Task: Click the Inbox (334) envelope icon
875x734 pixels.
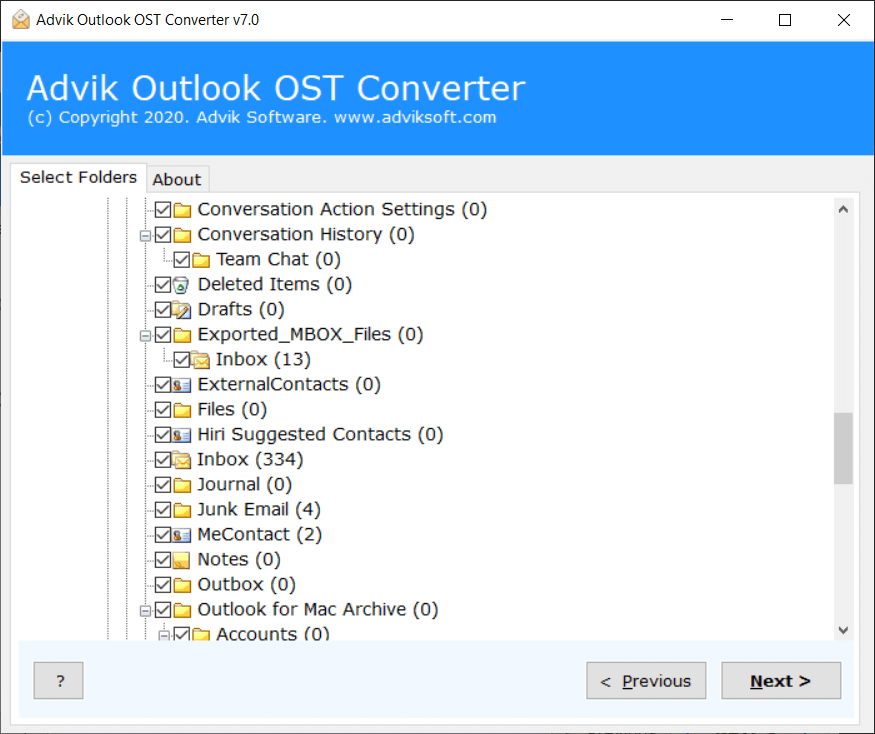Action: click(x=182, y=460)
